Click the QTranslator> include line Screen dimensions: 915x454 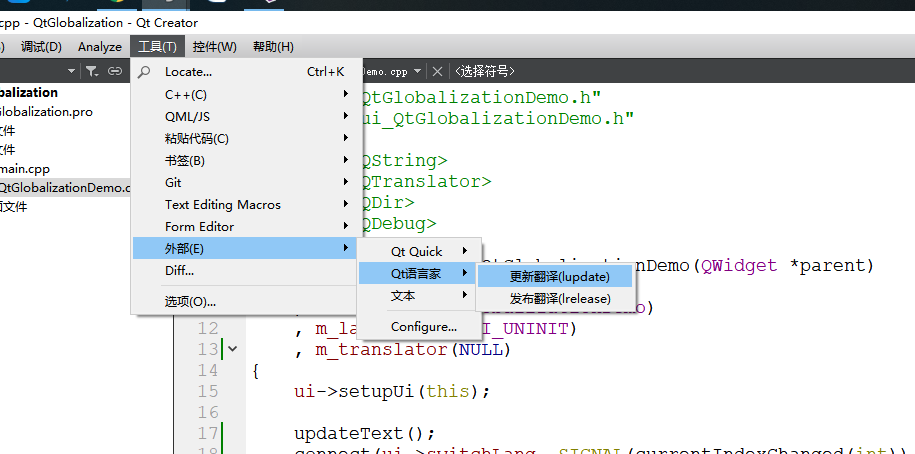427,181
